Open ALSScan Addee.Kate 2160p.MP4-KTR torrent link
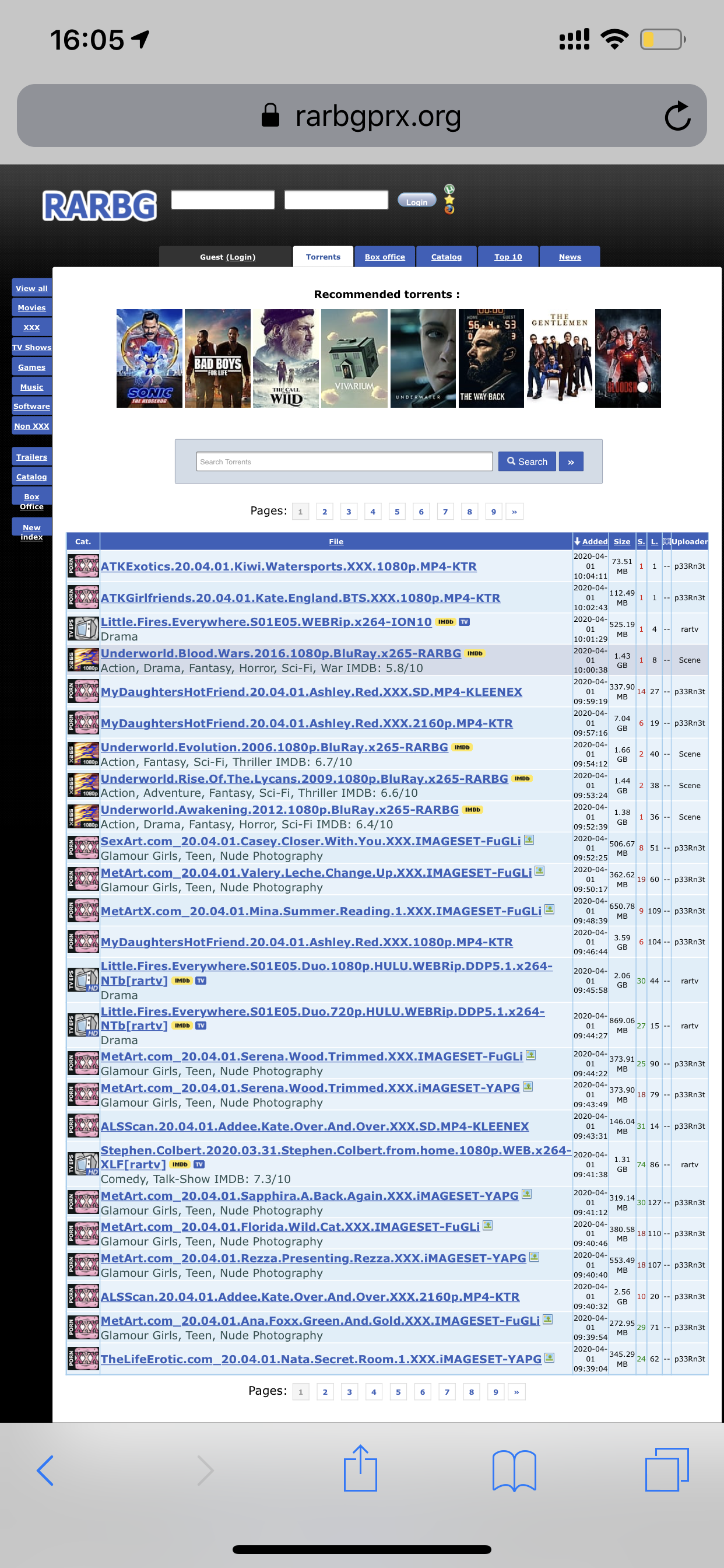This screenshot has width=724, height=1568. [310, 1296]
